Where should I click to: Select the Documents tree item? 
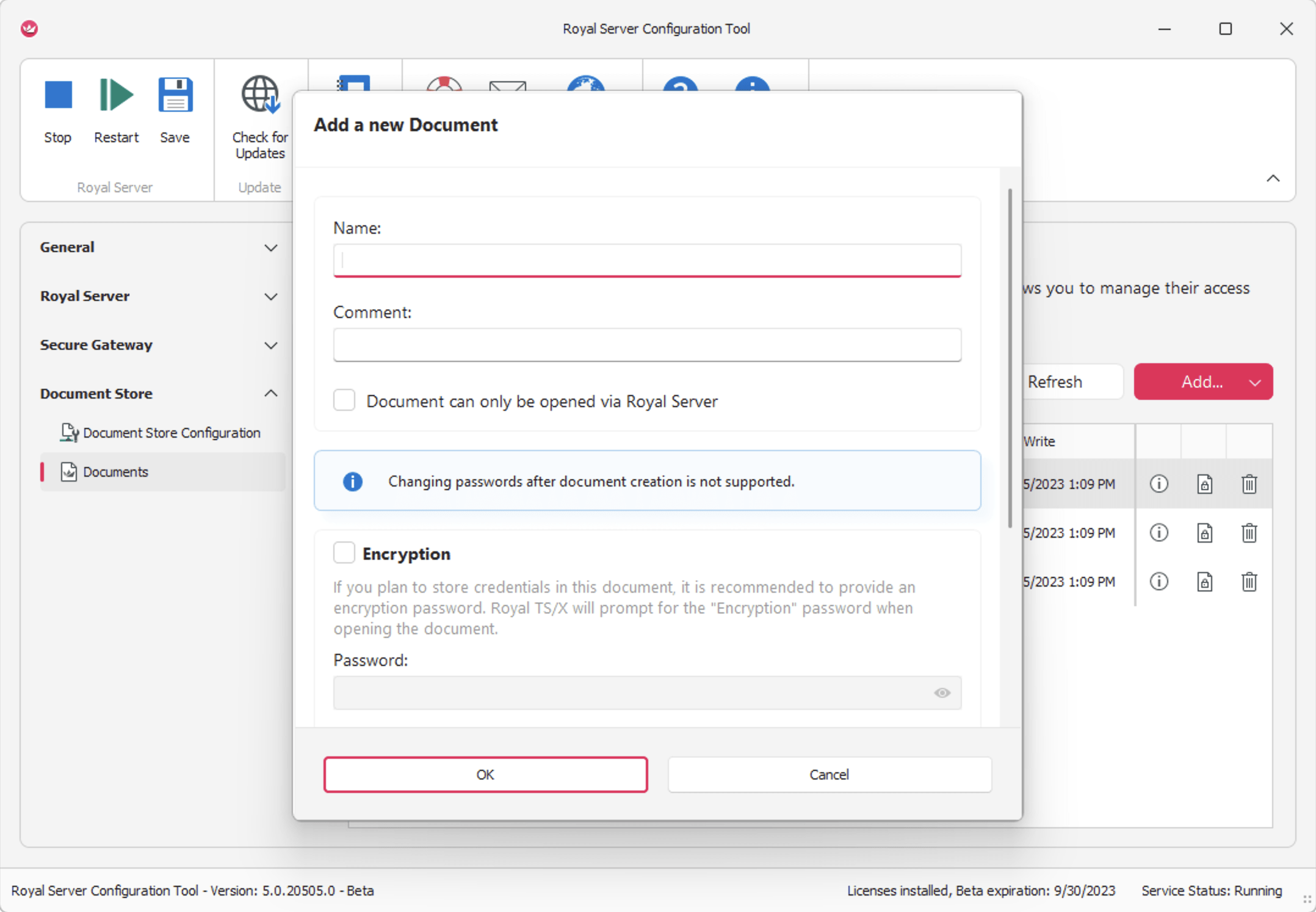click(x=162, y=472)
